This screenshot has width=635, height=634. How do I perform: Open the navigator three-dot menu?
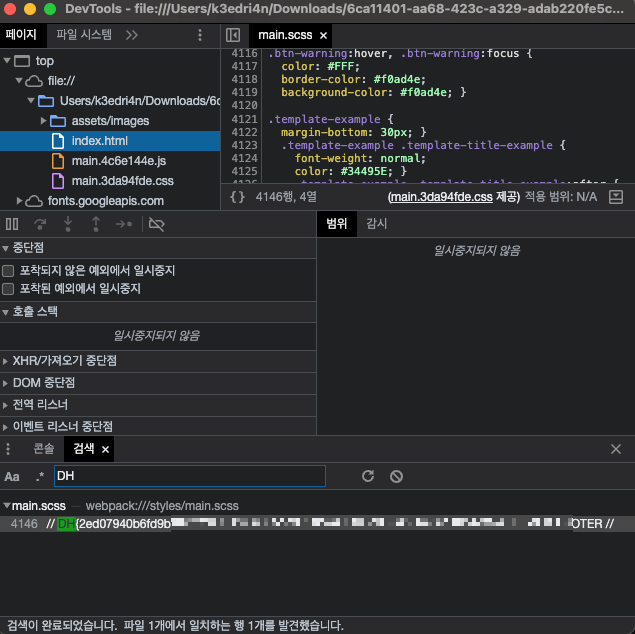point(200,35)
